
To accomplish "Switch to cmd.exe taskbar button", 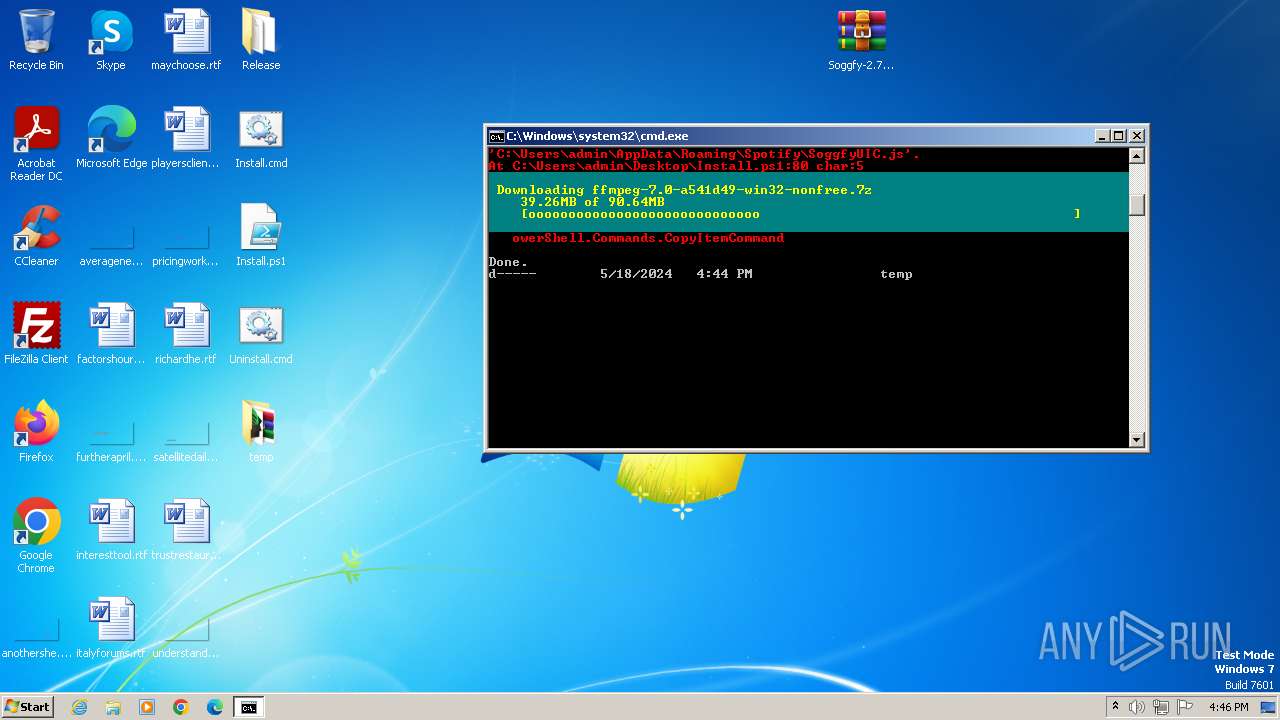I will pos(248,707).
